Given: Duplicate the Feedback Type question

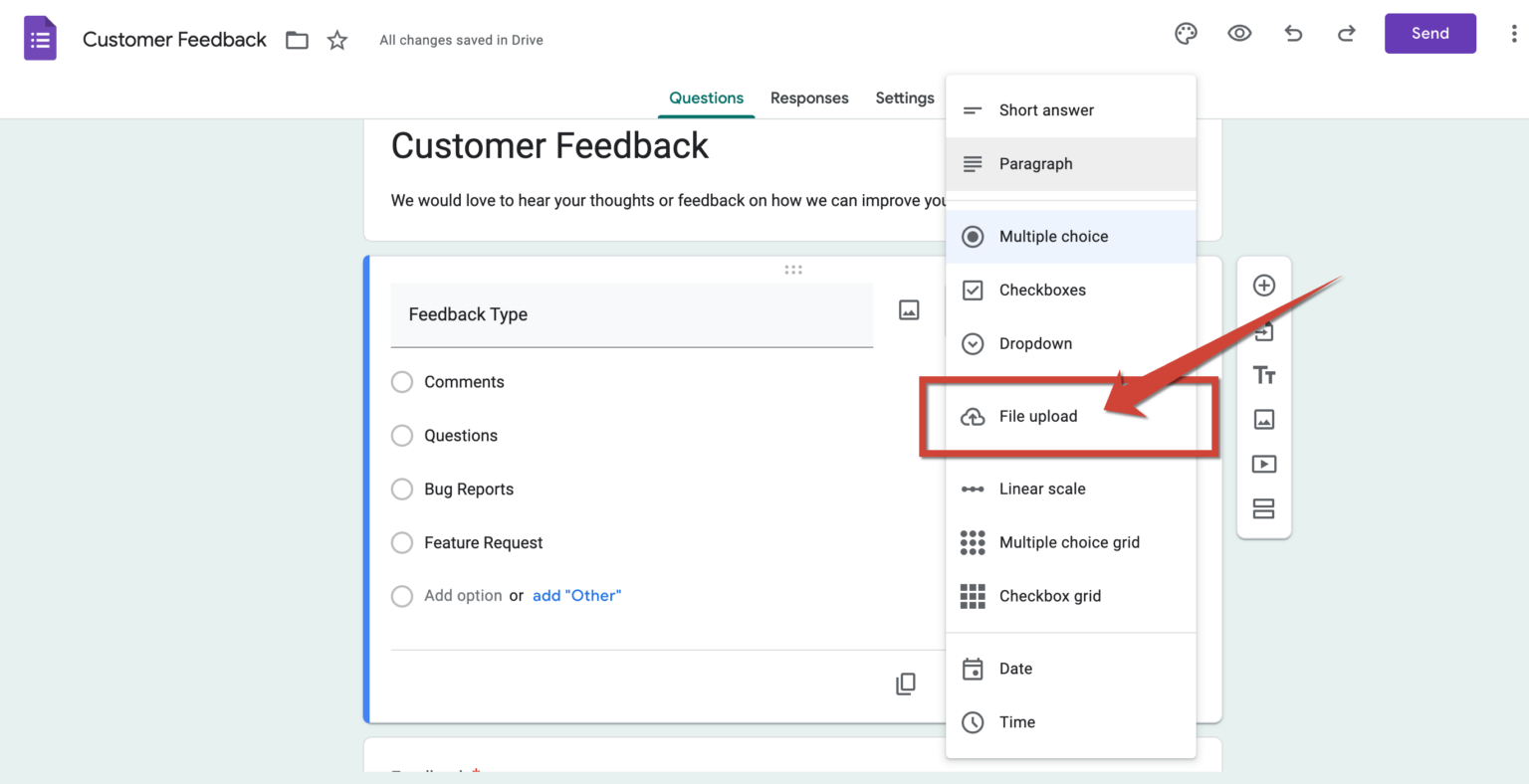Looking at the screenshot, I should 905,684.
